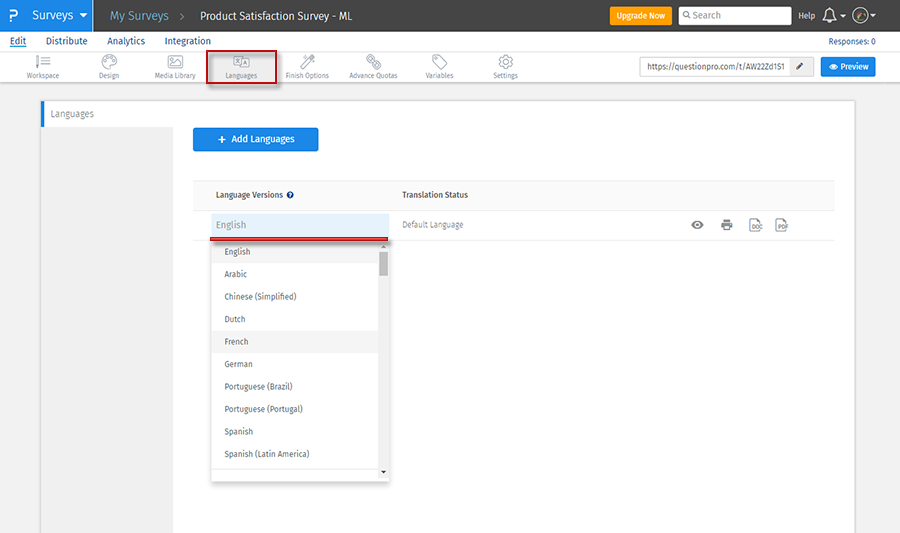
Task: Edit survey URL with pencil icon
Action: coord(800,67)
